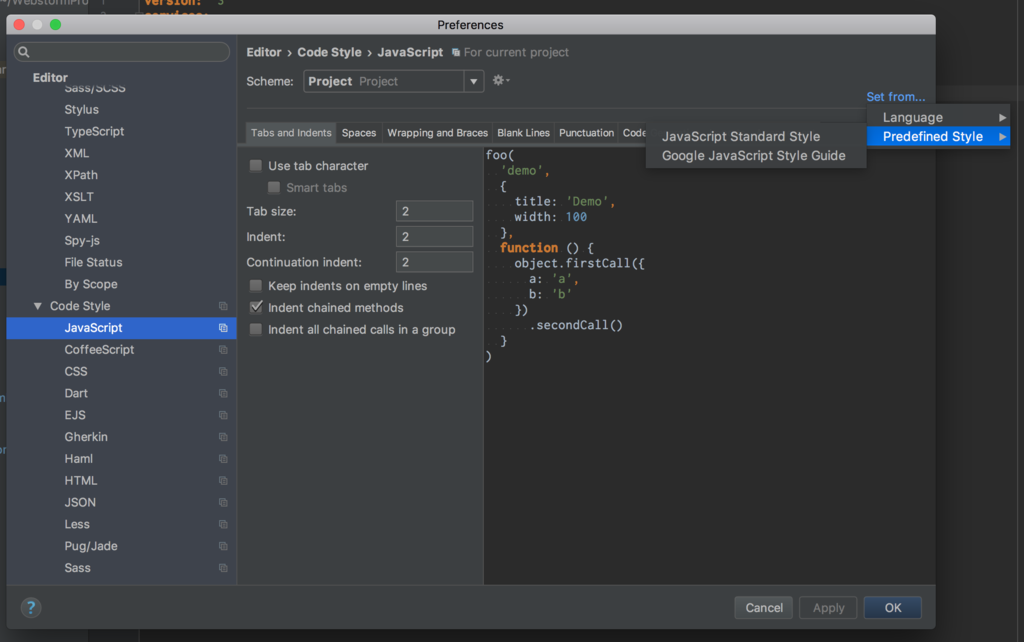Enable Use tab character checkbox
Screen dimensions: 1024x642
click(x=256, y=166)
